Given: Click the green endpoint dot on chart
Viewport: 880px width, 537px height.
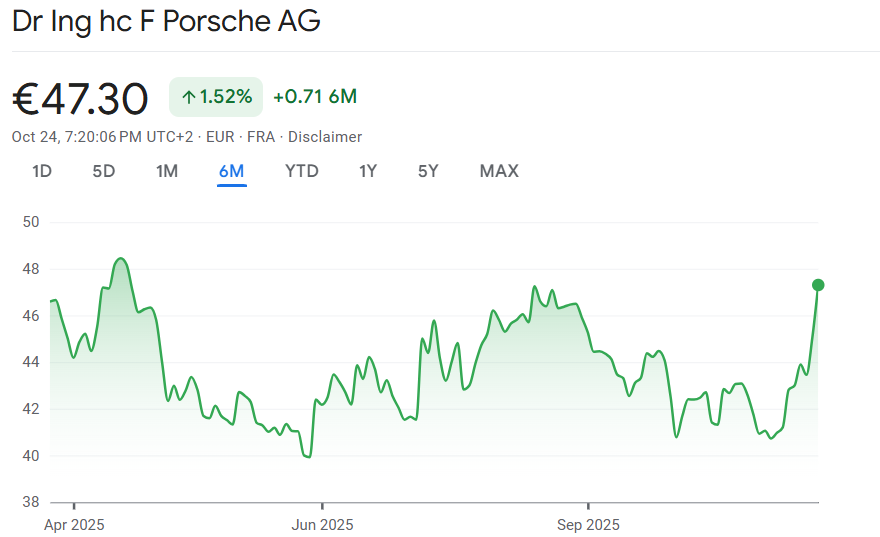Looking at the screenshot, I should coord(818,285).
